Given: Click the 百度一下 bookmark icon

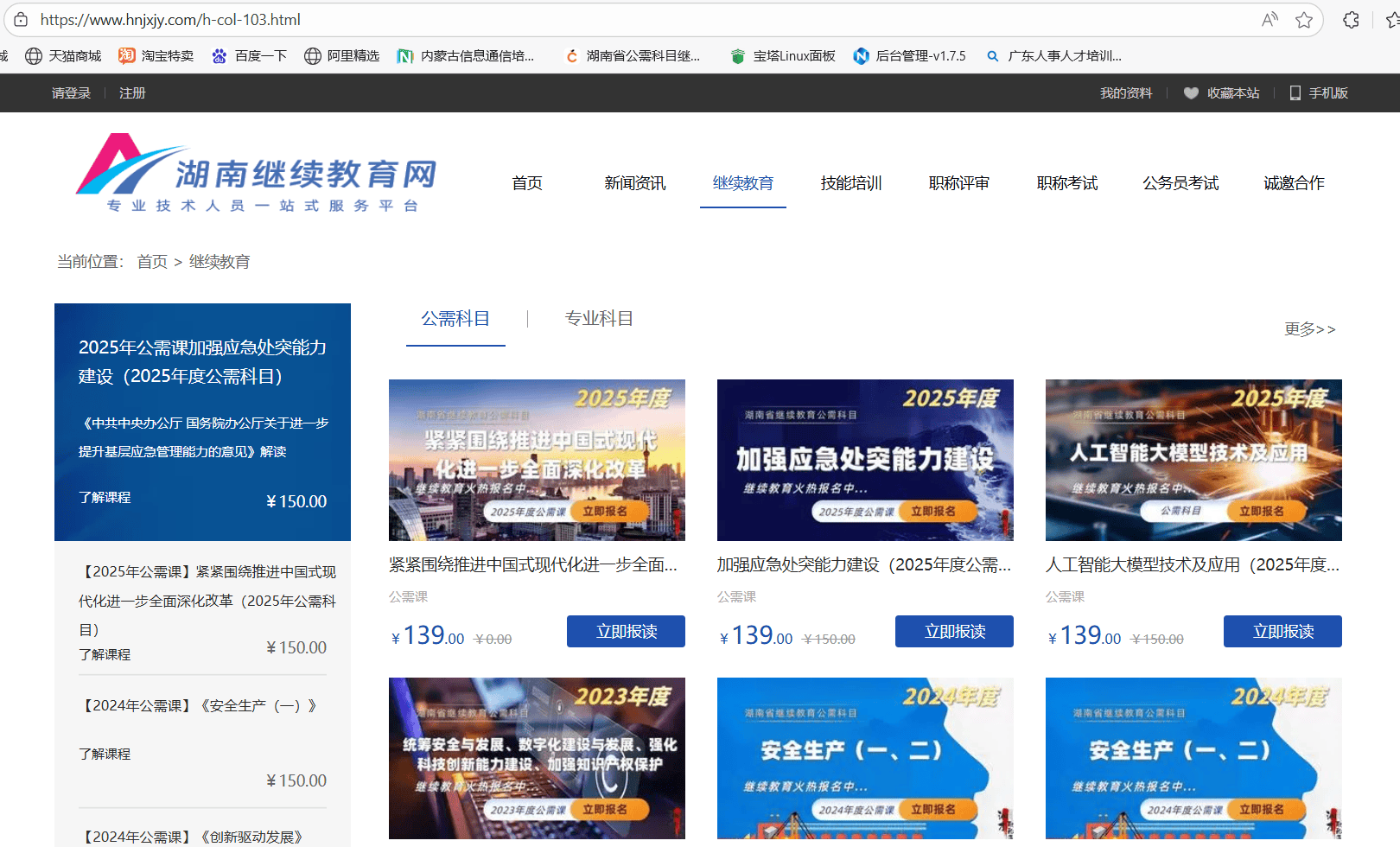Looking at the screenshot, I should (x=219, y=55).
